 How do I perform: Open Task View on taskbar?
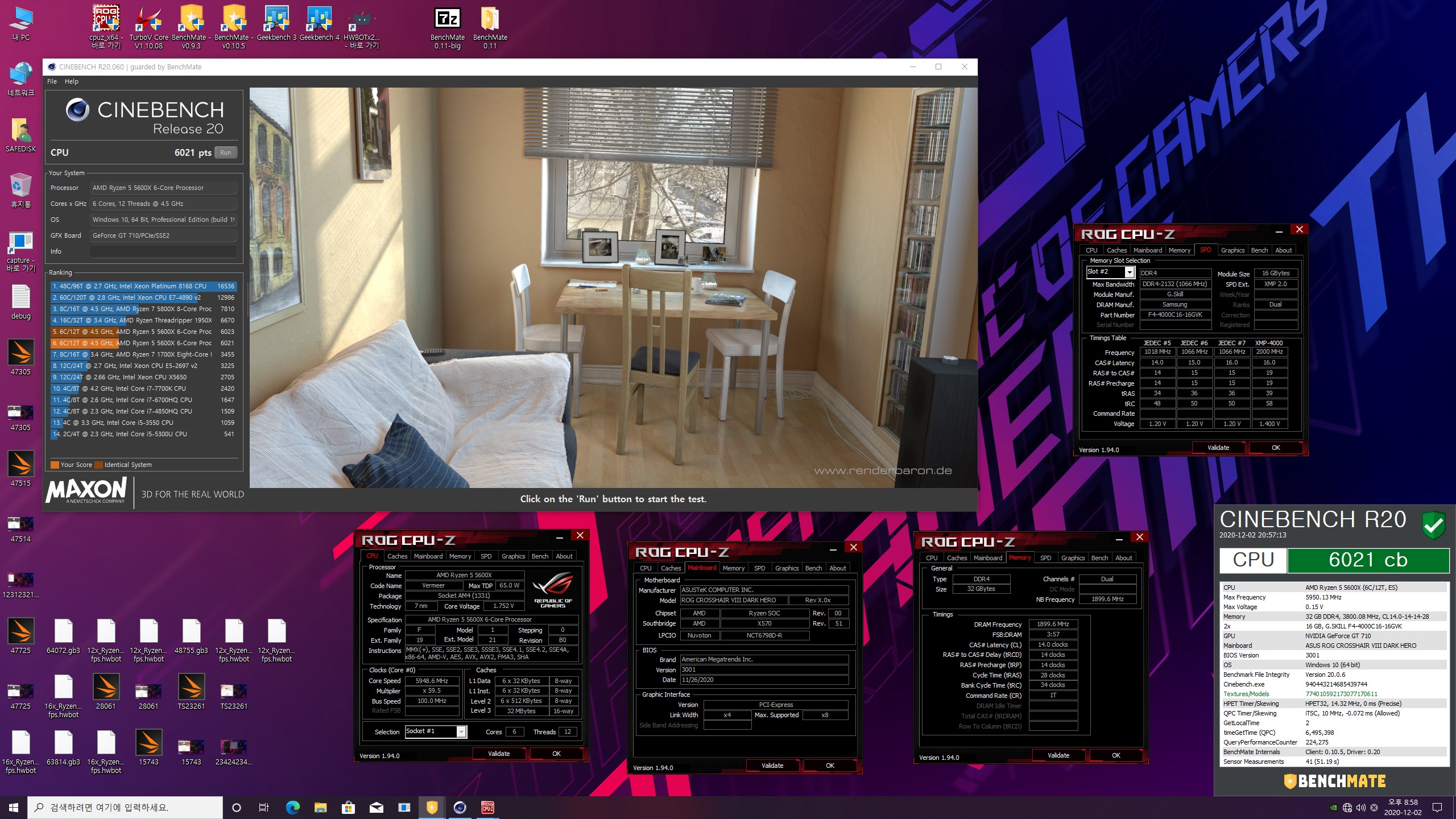coord(264,807)
